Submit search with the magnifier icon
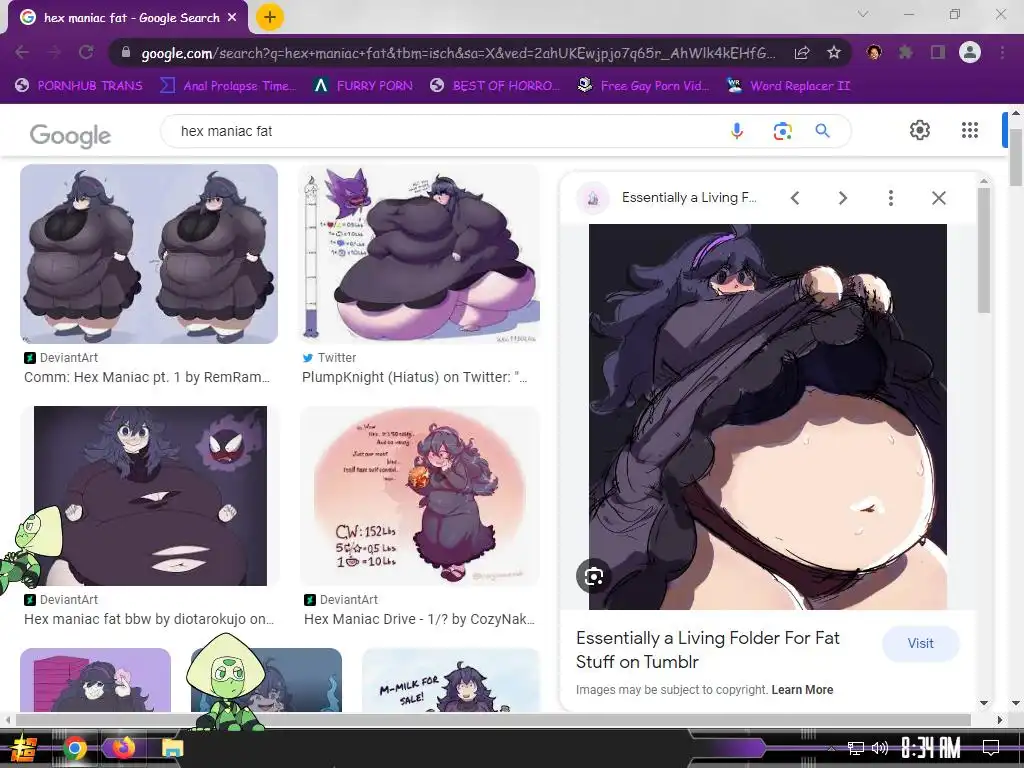 tap(823, 131)
